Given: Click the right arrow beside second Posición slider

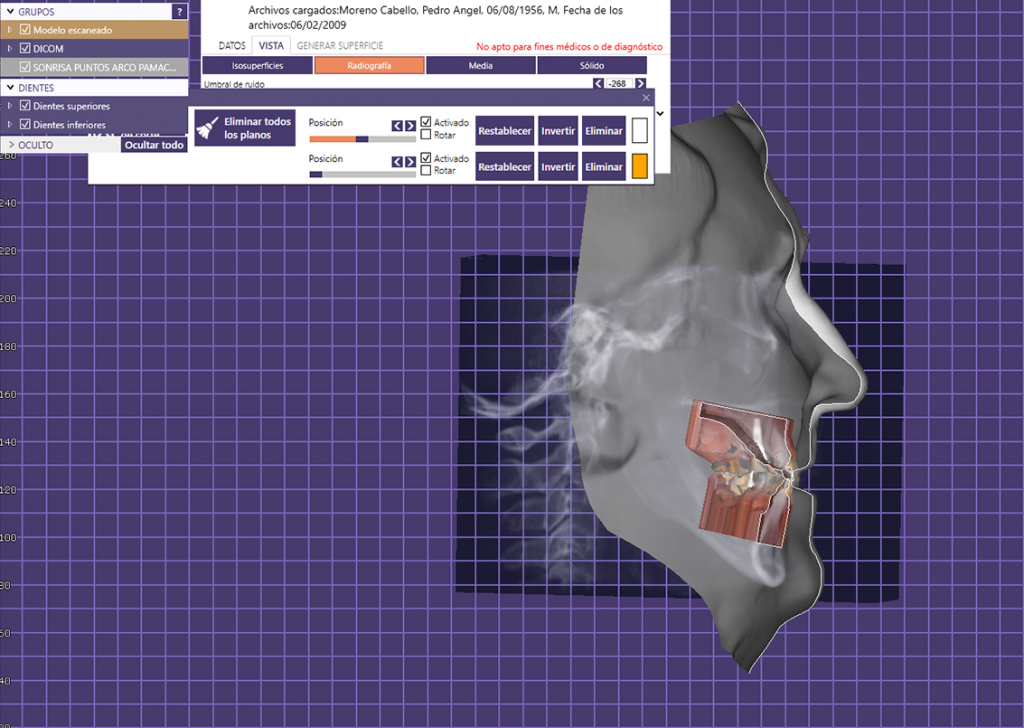Looking at the screenshot, I should click(x=410, y=163).
